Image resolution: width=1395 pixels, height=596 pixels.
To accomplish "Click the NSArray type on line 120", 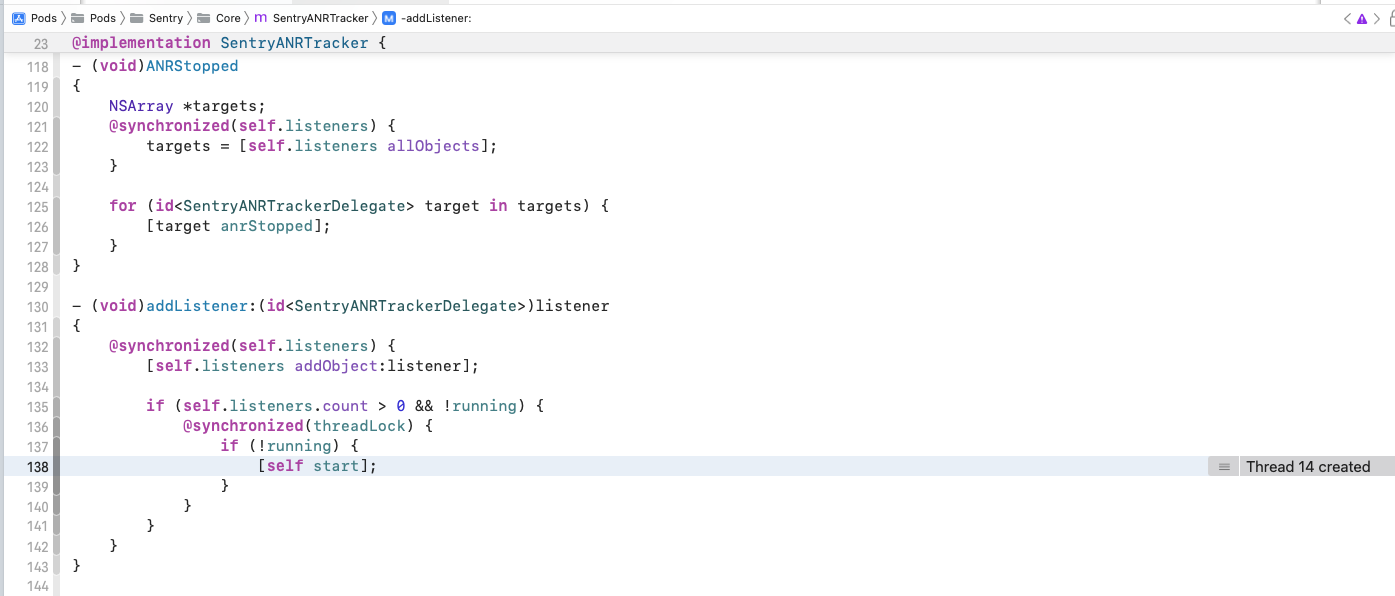I will tap(141, 106).
